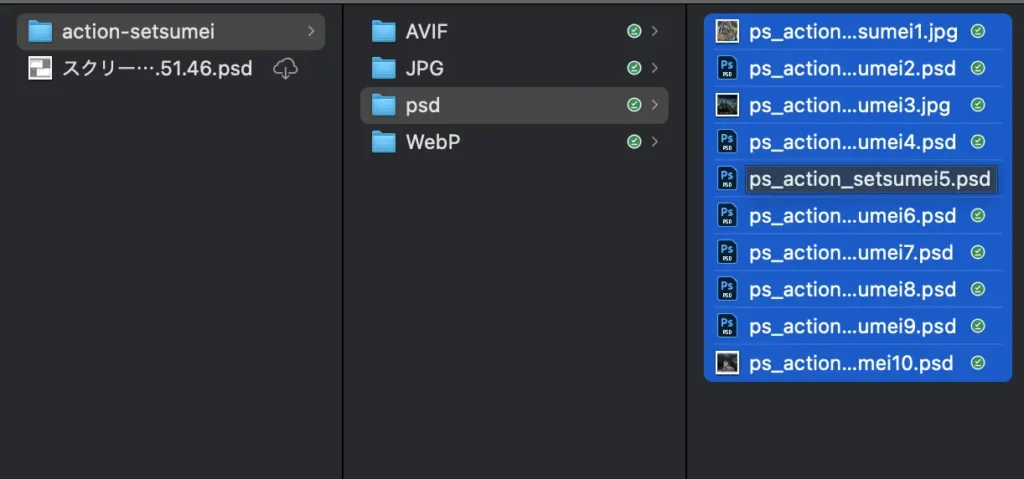Select file ps_action…mei10.psd

tap(850, 363)
